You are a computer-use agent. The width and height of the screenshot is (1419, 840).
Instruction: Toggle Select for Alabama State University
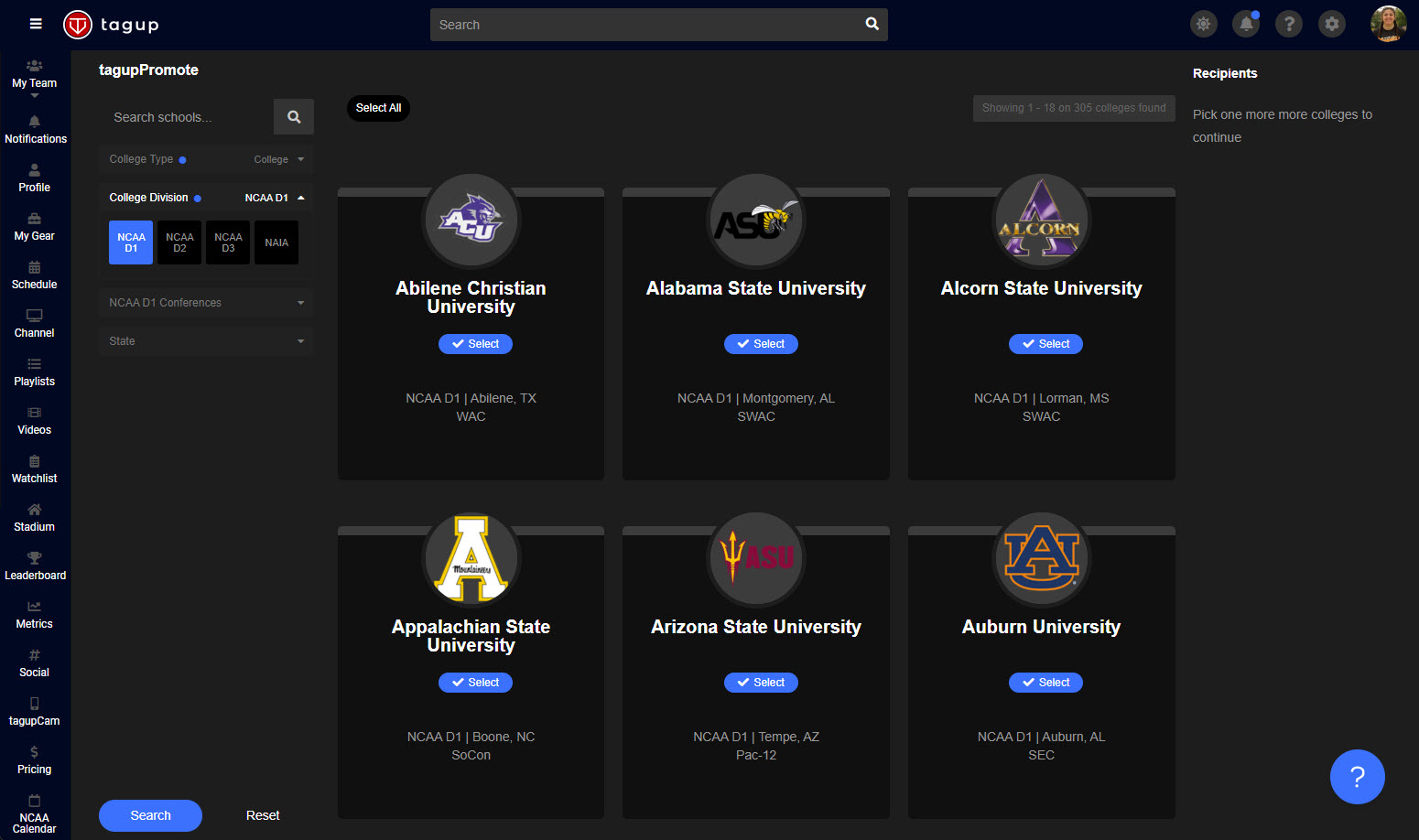761,344
